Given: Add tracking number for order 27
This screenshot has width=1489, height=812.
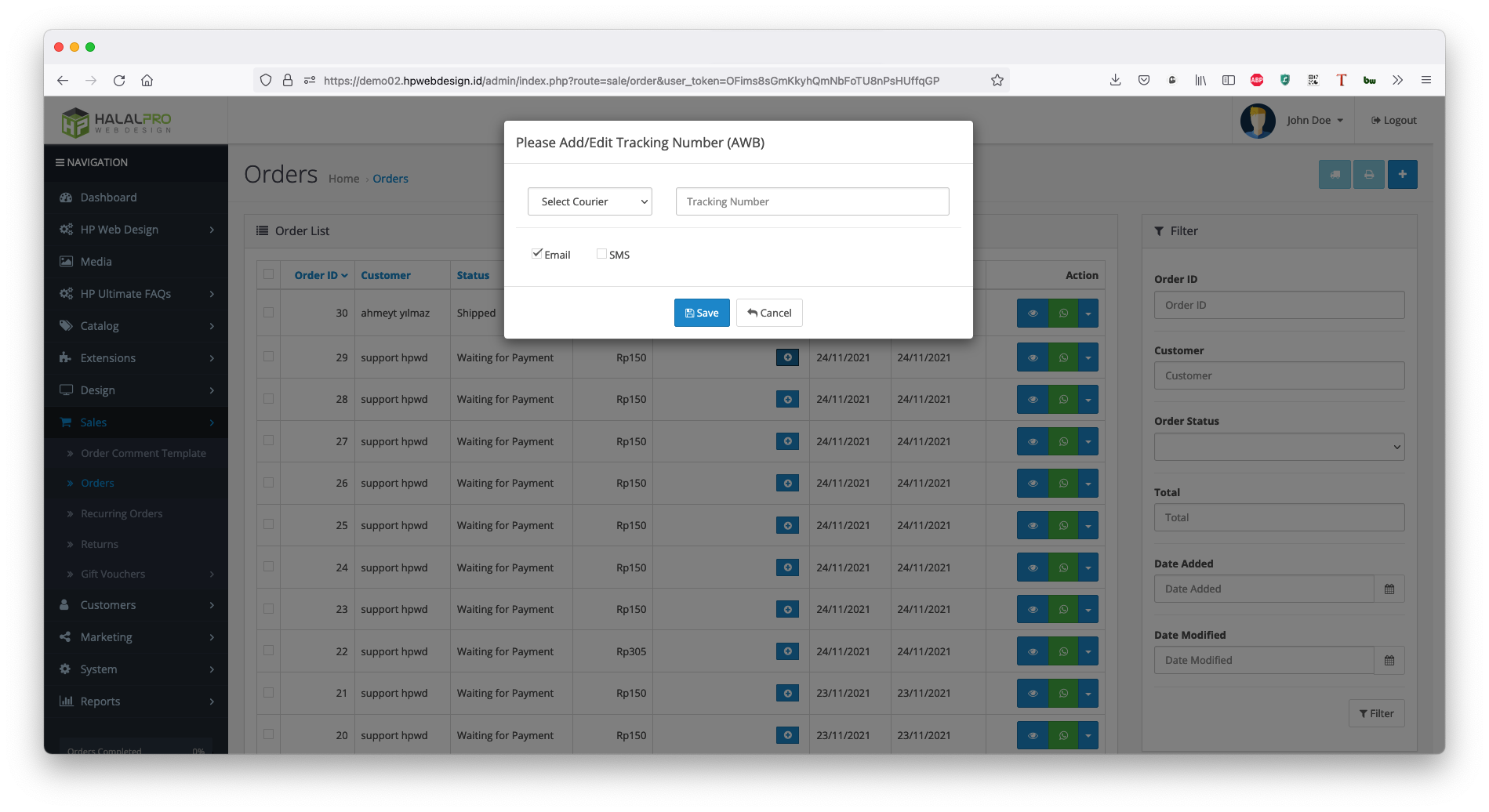Looking at the screenshot, I should 787,441.
